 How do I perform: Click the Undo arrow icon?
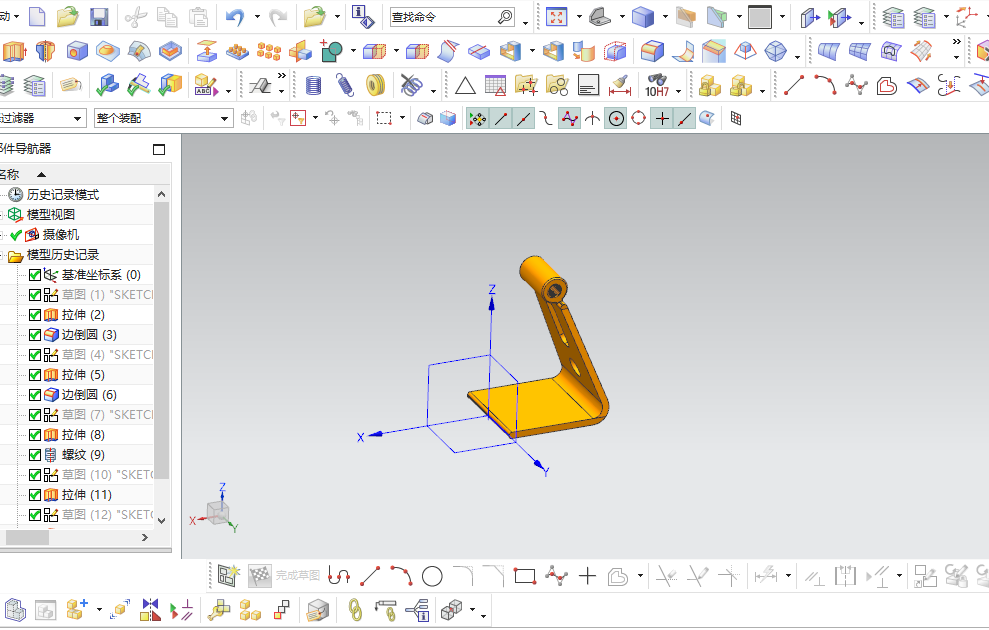pyautogui.click(x=235, y=17)
